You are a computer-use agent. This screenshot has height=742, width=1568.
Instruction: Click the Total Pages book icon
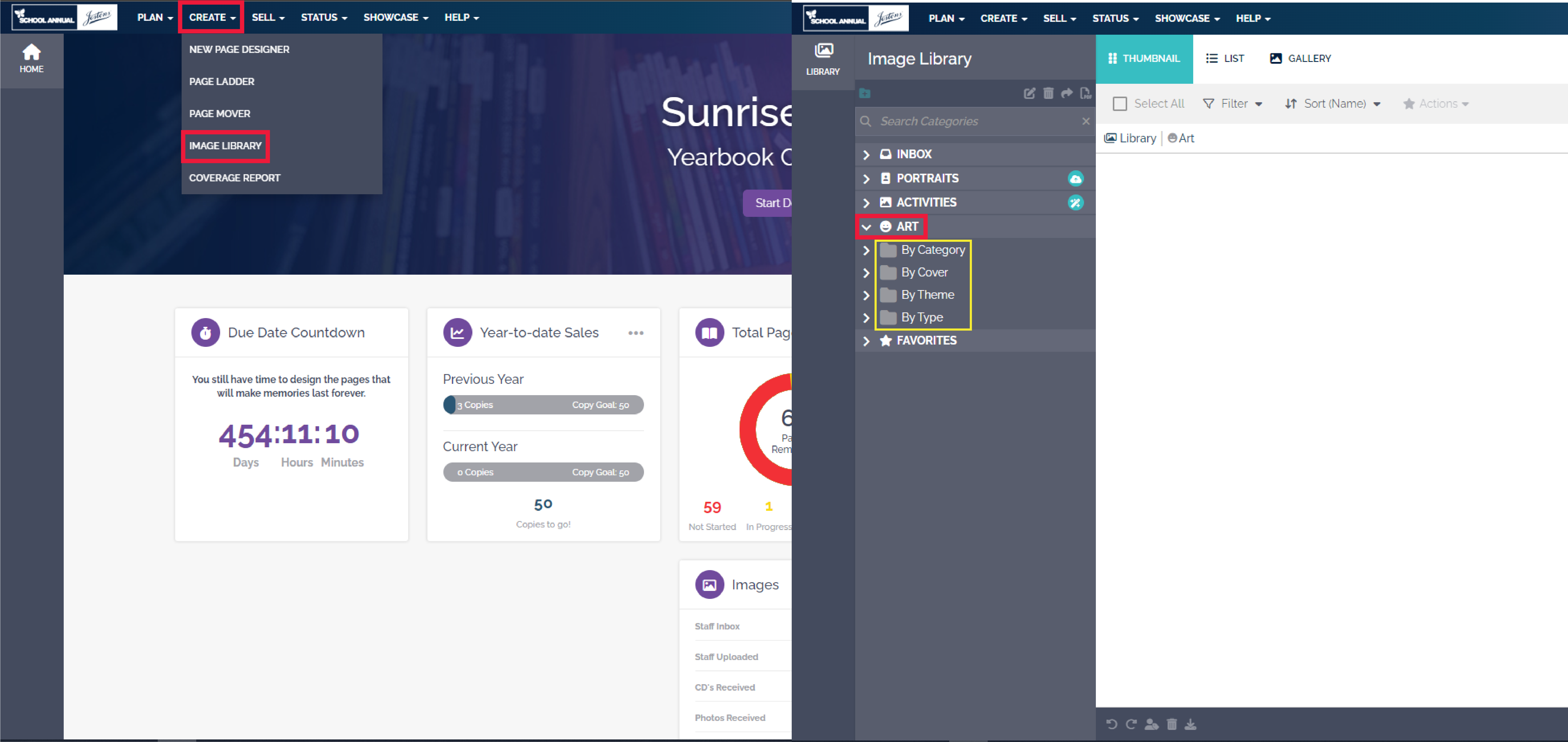point(710,332)
